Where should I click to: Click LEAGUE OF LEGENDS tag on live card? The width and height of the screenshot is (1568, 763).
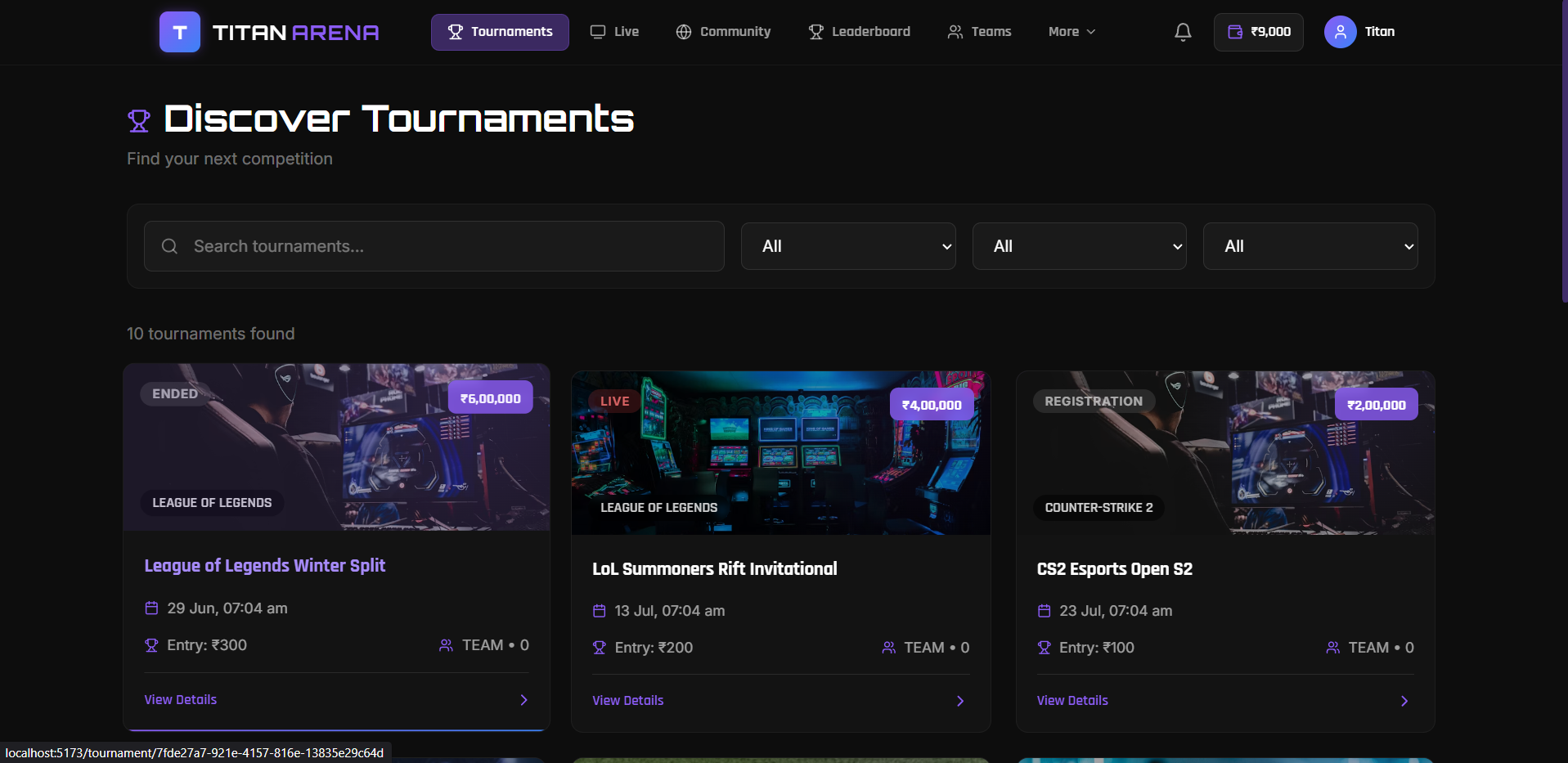659,508
